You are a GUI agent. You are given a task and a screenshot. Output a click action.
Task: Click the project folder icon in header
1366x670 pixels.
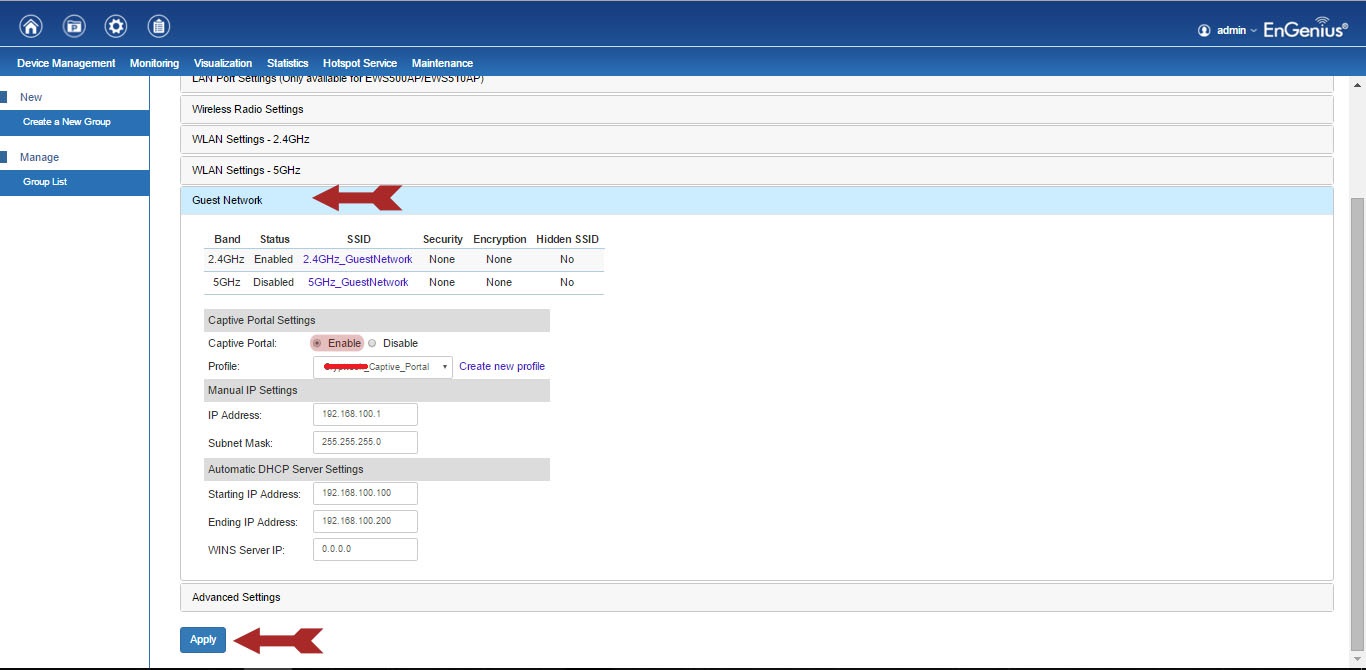coord(74,27)
